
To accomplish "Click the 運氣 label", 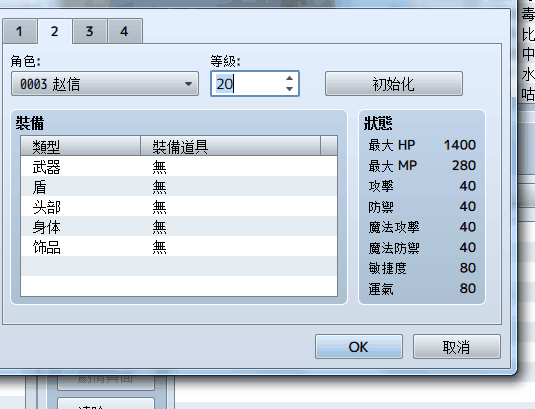I will click(381, 289).
